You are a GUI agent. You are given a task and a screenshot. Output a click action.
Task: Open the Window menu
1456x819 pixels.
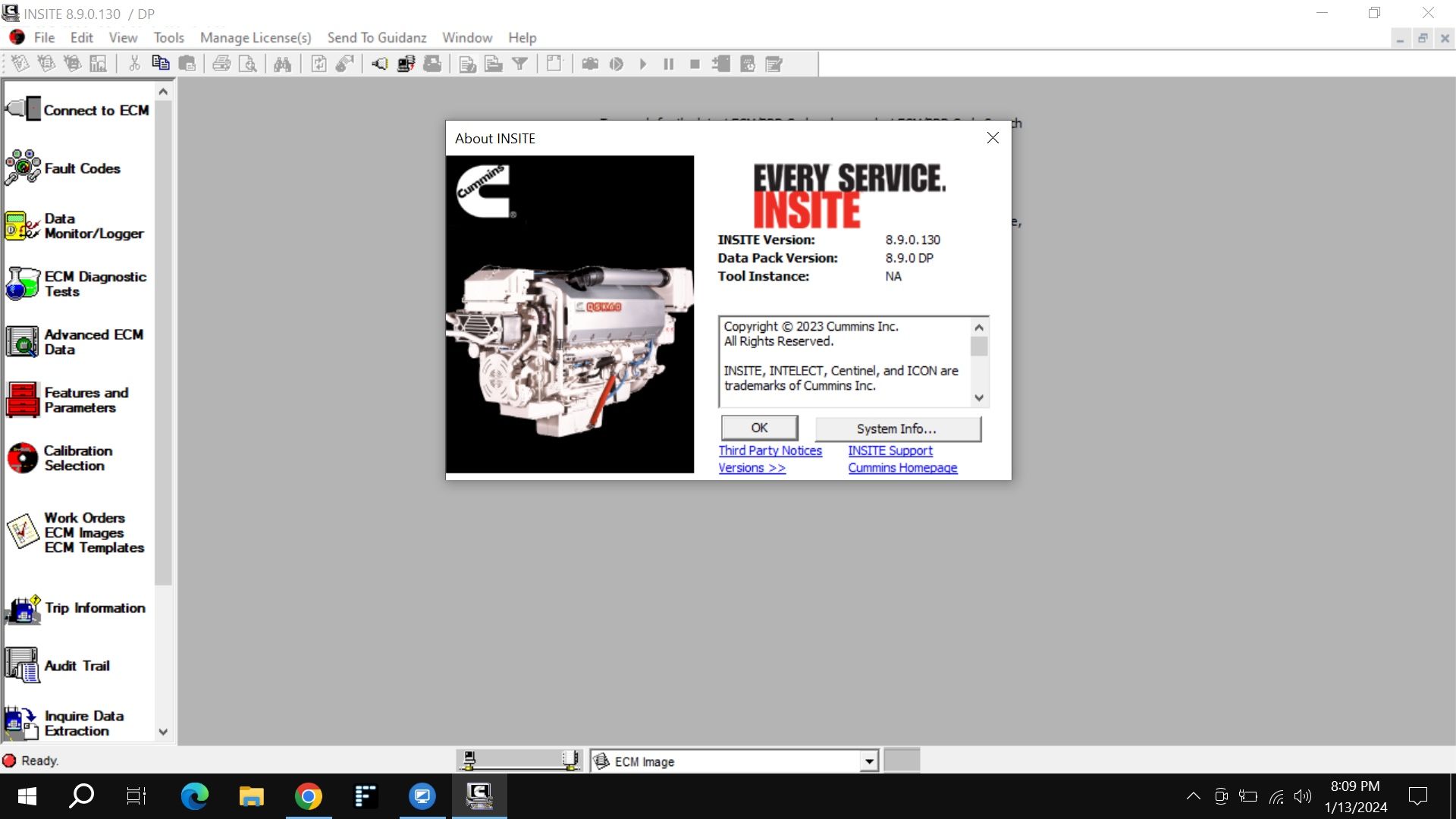(467, 37)
